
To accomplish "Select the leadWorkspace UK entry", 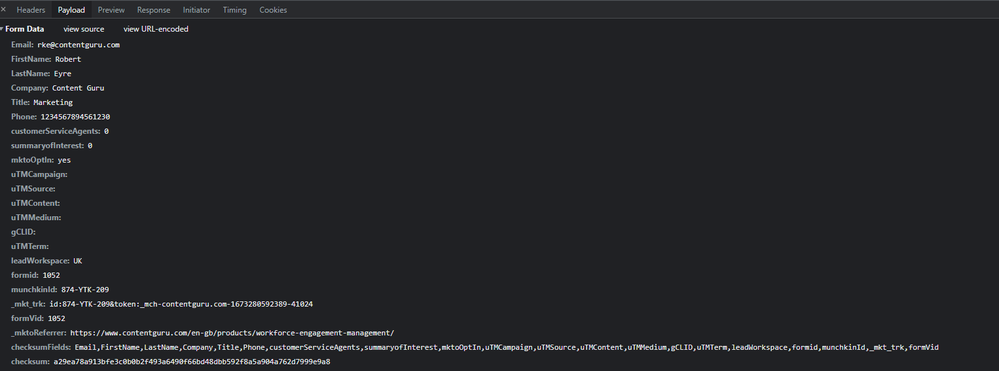I will (x=47, y=261).
